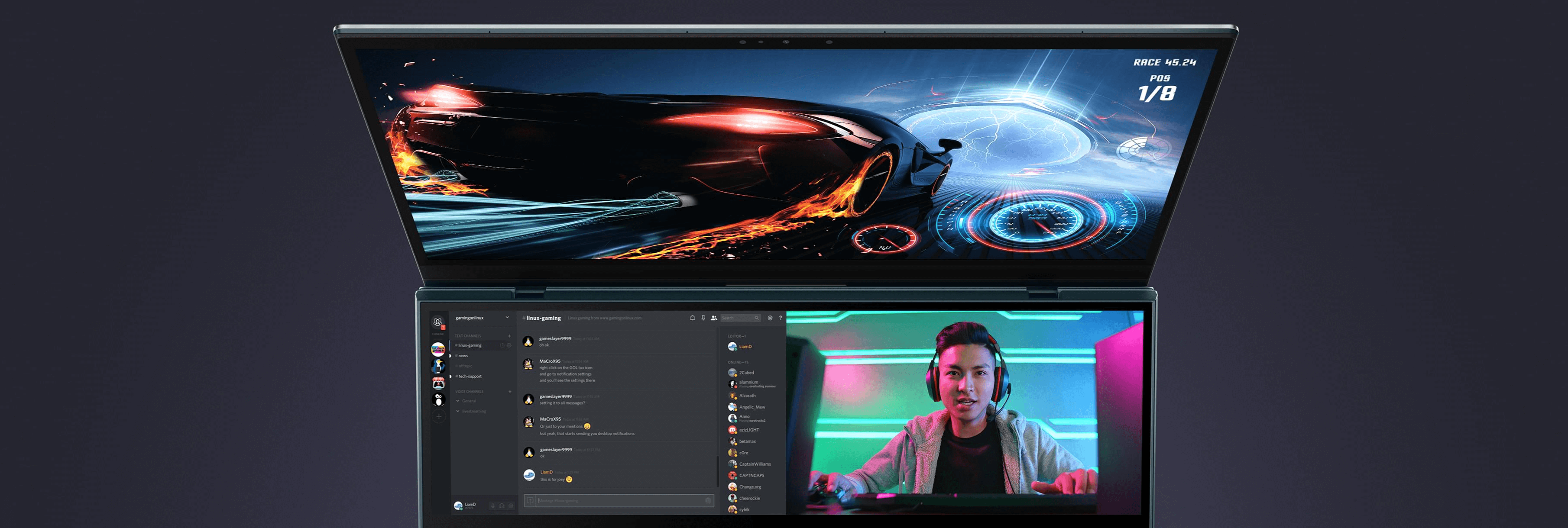
Task: Click the upload file button in message box
Action: 530,501
